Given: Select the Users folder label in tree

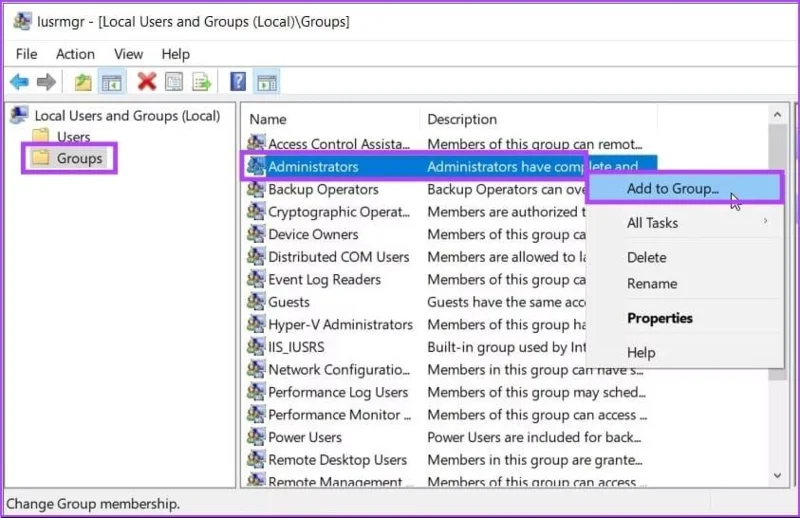Looking at the screenshot, I should [x=73, y=137].
